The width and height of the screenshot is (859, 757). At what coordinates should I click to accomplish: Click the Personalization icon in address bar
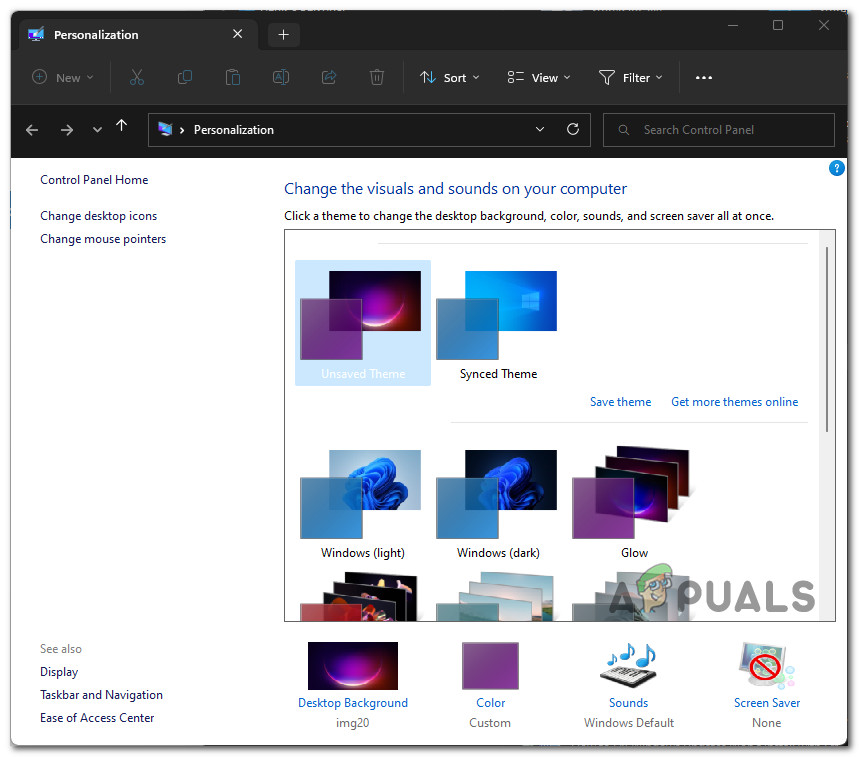tap(165, 129)
